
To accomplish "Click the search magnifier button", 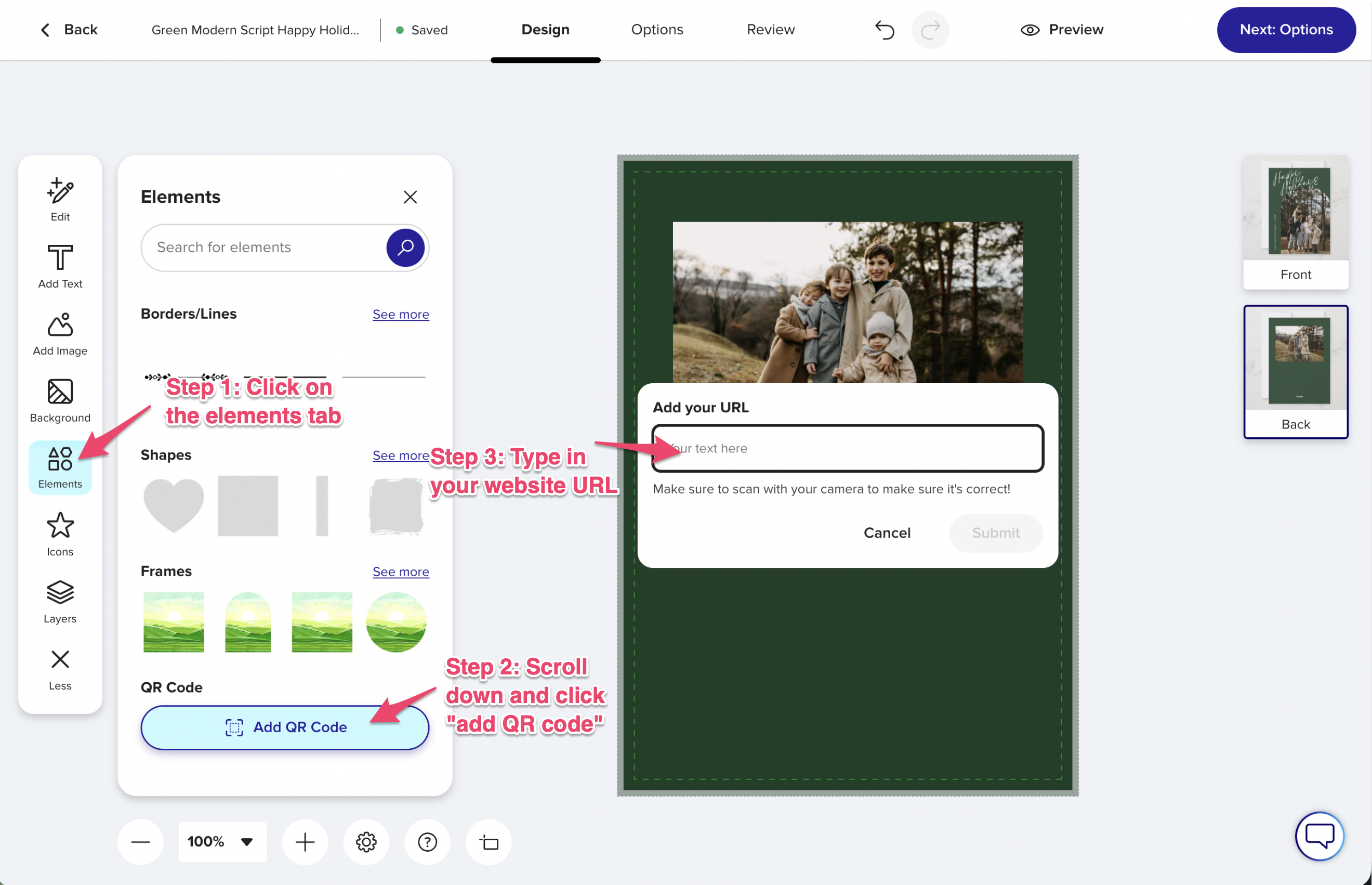I will point(405,248).
